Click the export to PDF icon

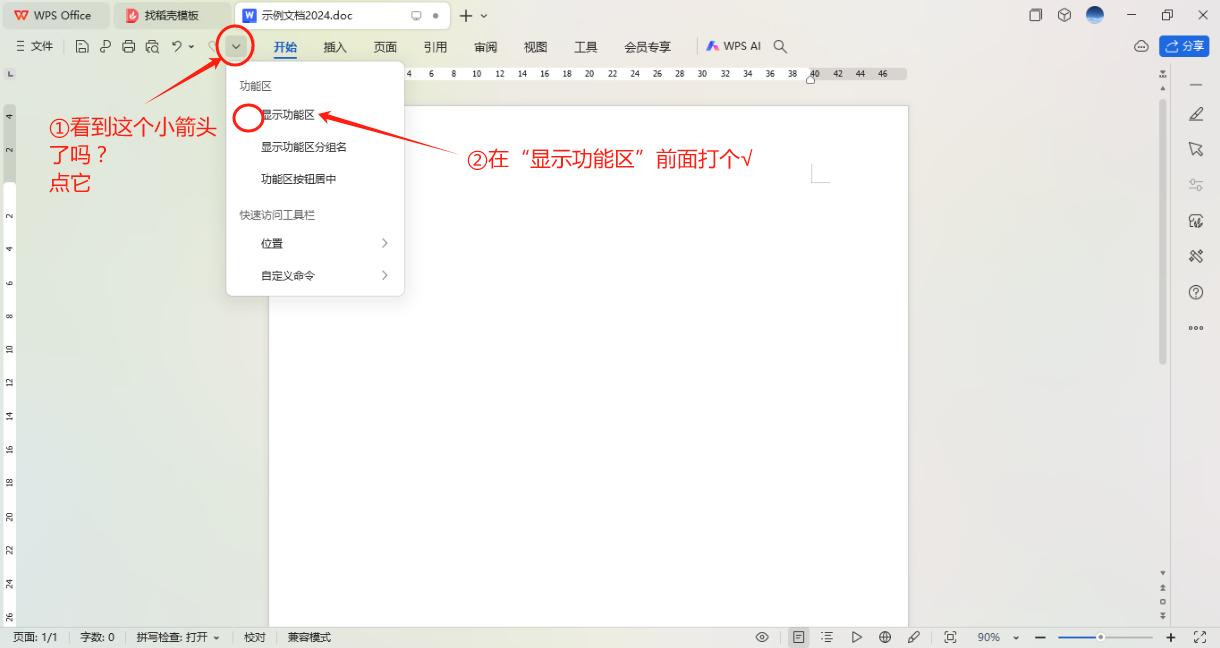pos(105,46)
